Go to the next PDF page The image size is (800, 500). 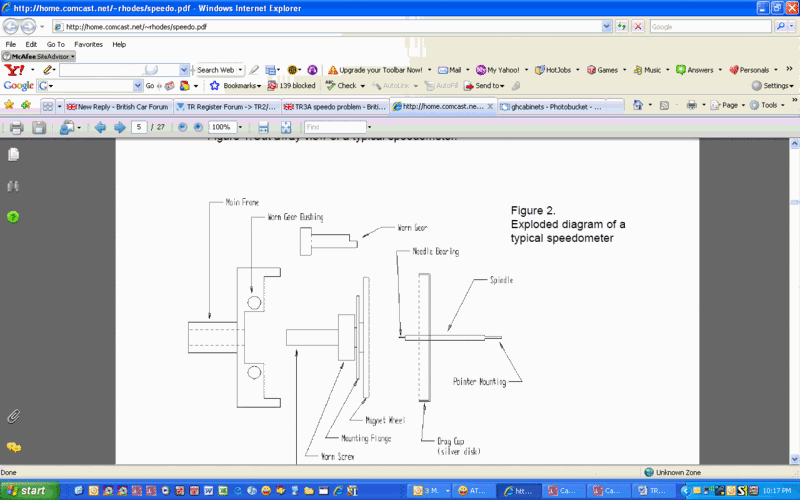click(x=119, y=127)
